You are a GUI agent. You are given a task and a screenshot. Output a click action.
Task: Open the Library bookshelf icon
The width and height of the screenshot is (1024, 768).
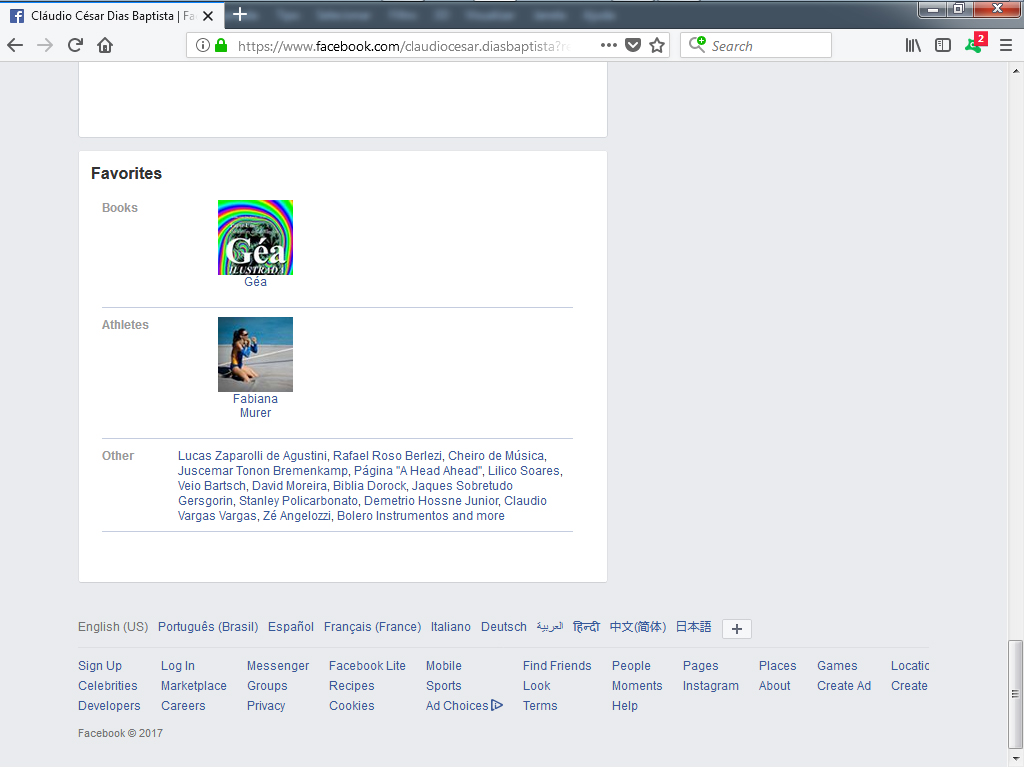click(x=913, y=45)
